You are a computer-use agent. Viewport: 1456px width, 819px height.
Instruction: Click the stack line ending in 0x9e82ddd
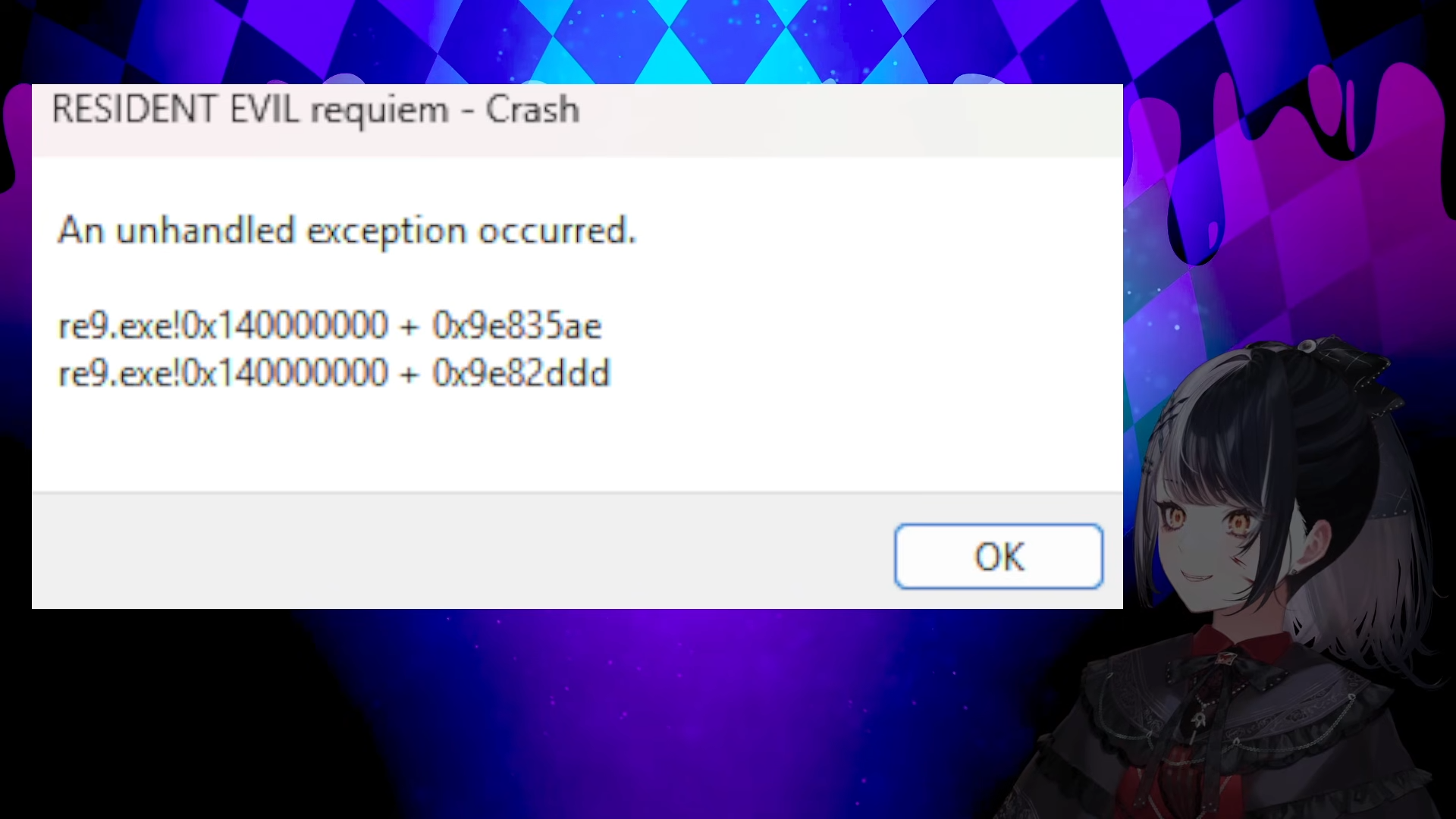[334, 374]
